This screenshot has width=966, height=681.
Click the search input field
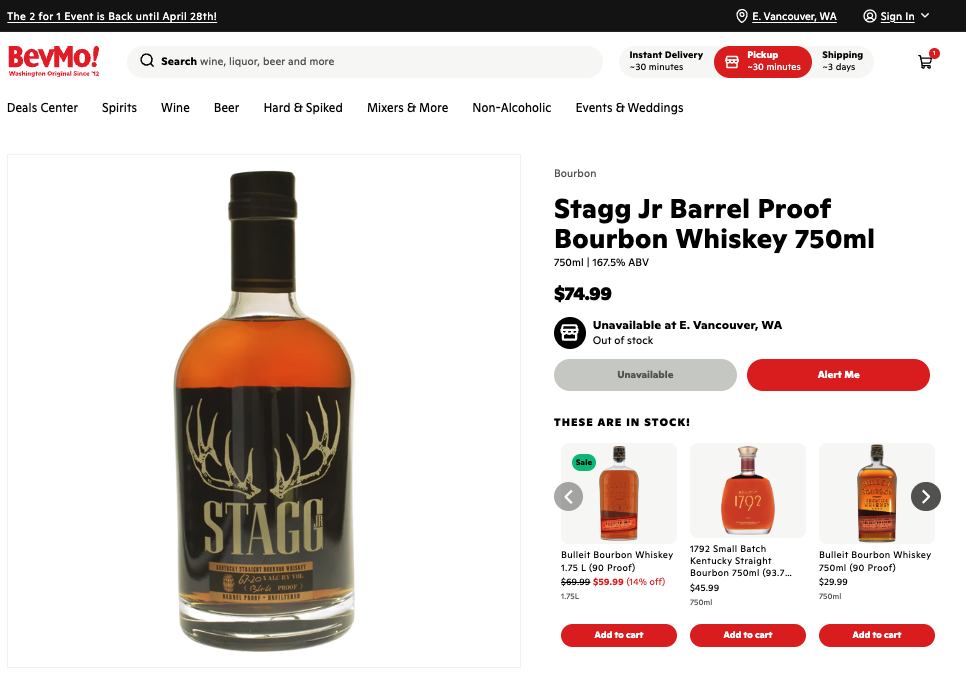tap(365, 62)
